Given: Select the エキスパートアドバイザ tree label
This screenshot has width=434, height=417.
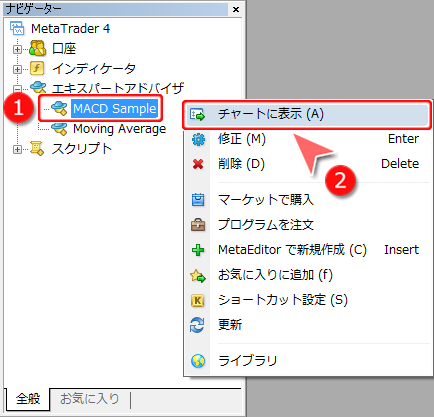Looking at the screenshot, I should (x=118, y=88).
